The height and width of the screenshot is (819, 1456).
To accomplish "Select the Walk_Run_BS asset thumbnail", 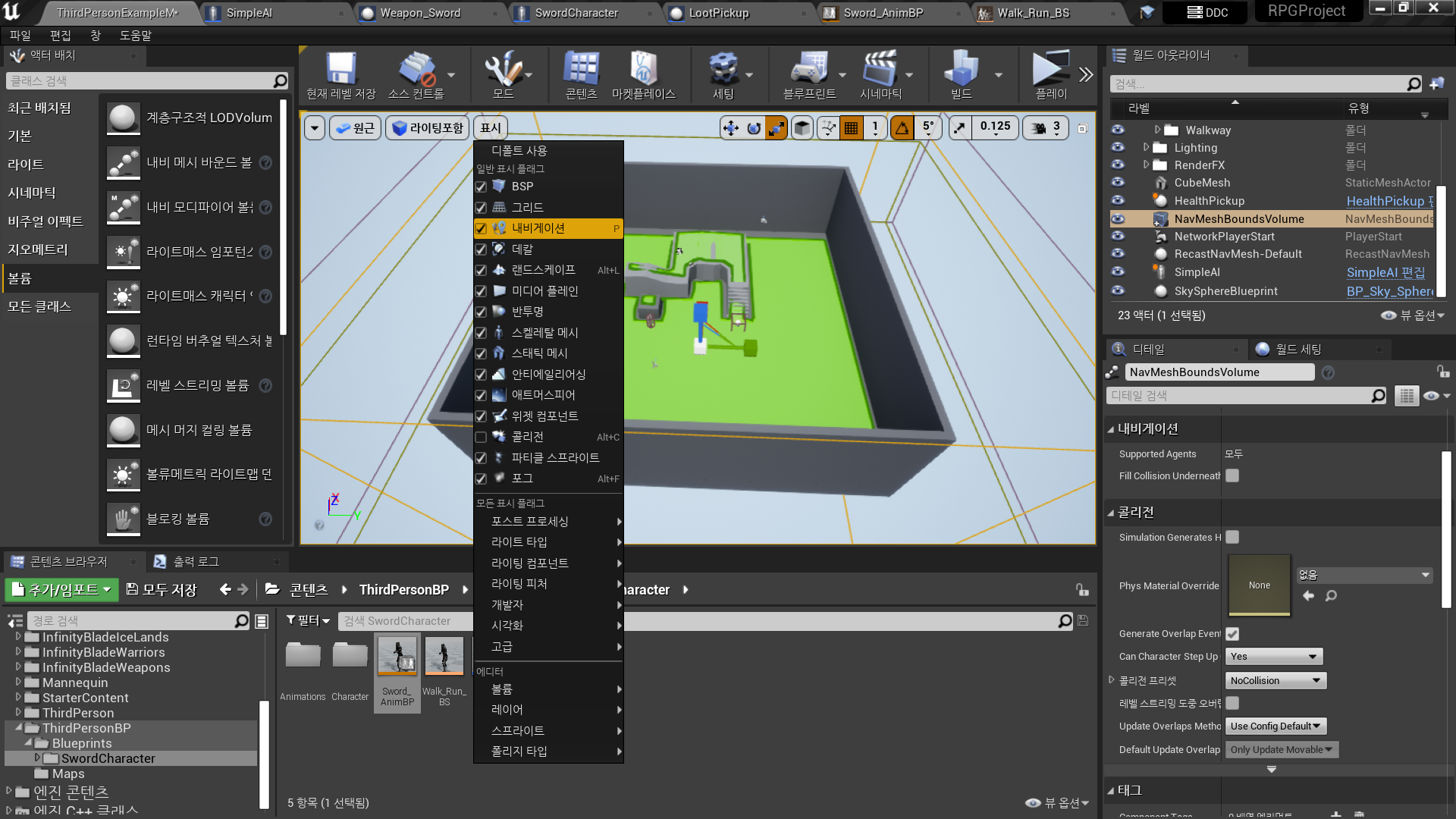I will pos(444,657).
